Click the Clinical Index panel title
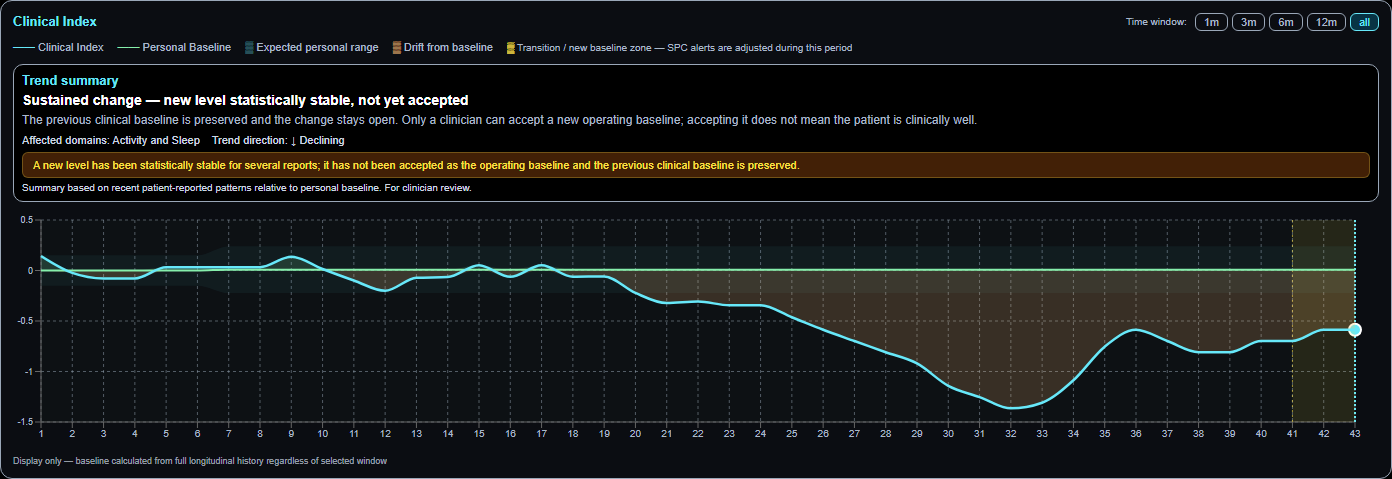 pos(55,21)
